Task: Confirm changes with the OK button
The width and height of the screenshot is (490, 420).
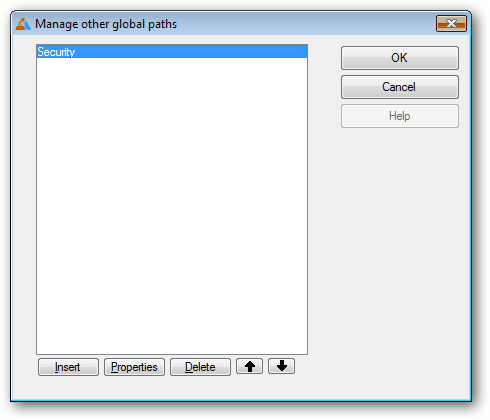Action: (x=400, y=58)
